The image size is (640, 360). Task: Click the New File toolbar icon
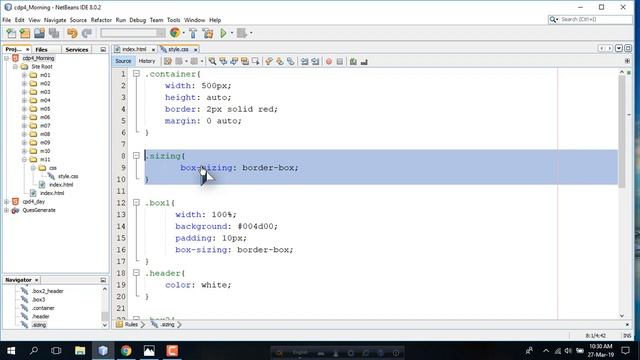click(x=11, y=33)
